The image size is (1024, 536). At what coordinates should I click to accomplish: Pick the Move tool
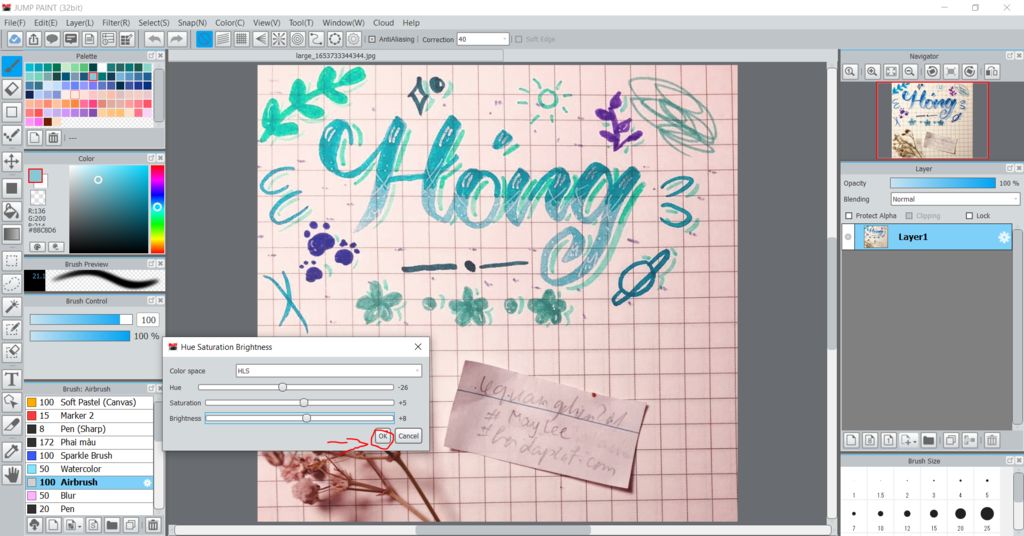12,161
